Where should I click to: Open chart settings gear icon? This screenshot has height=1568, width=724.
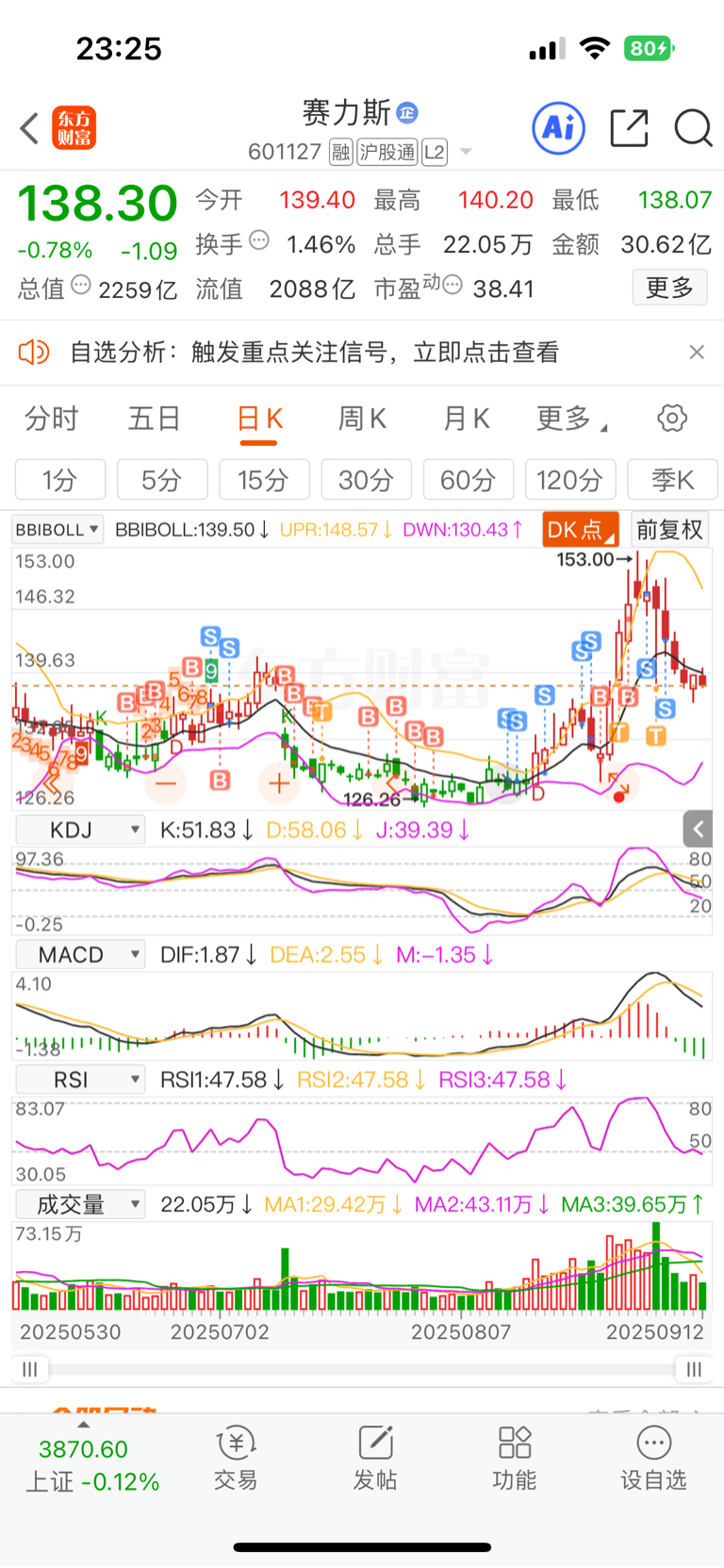tap(672, 418)
